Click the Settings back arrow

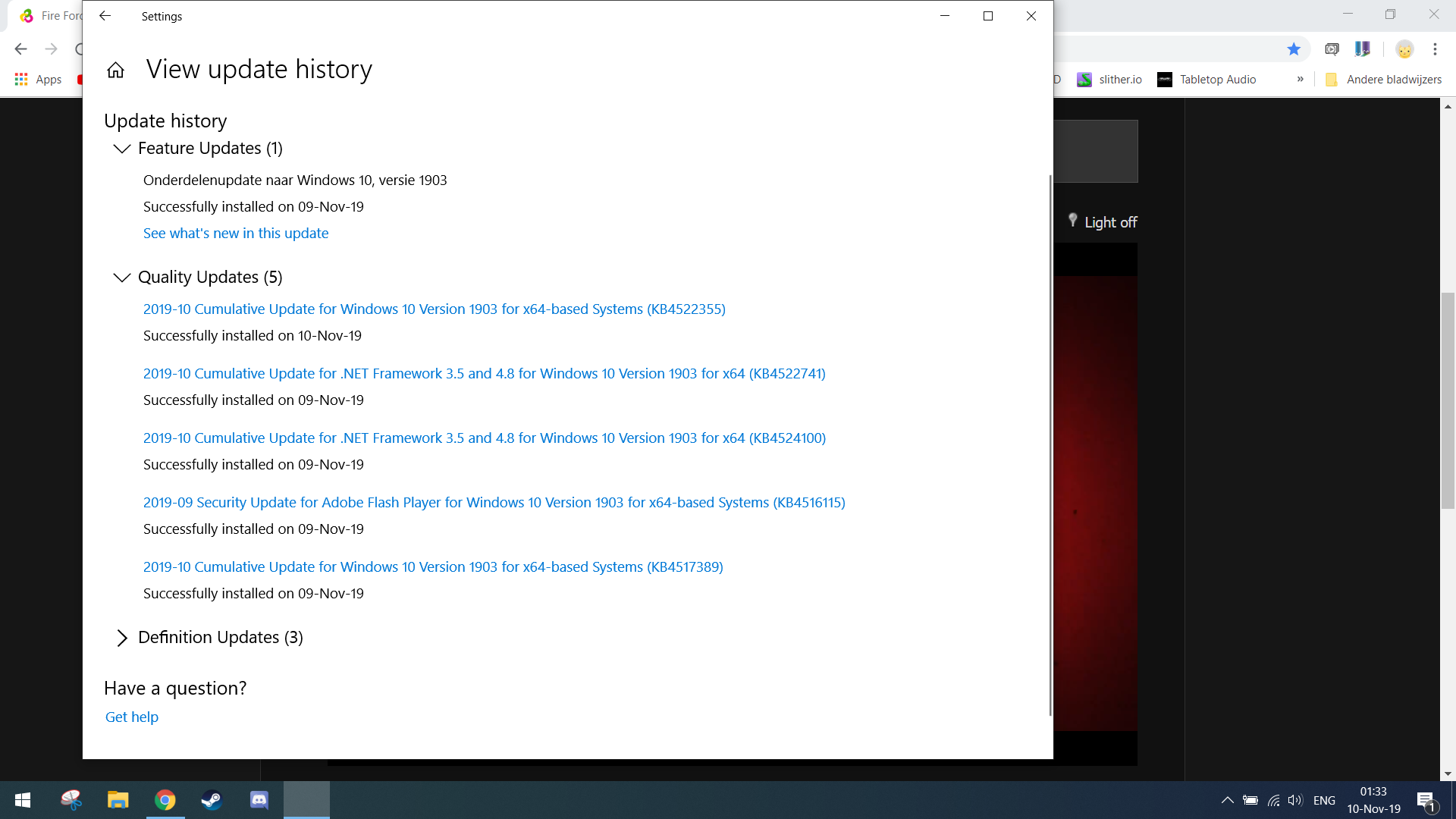click(105, 16)
